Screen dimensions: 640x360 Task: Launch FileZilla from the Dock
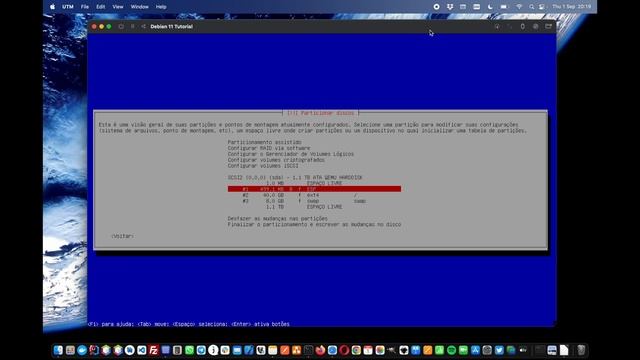153,350
